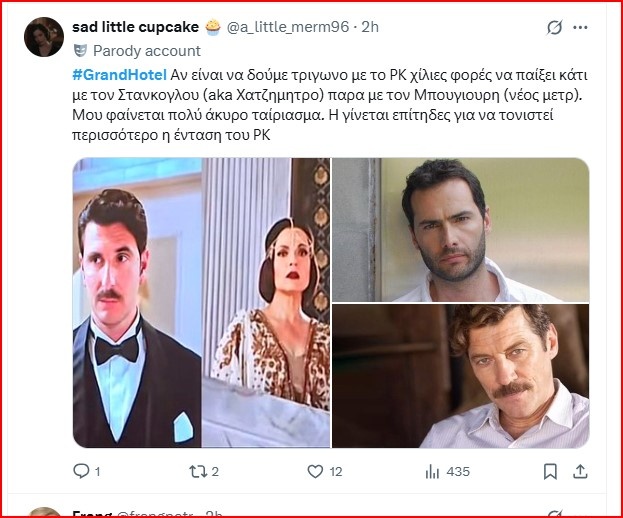Open top-right photo of bearded man

460,229
